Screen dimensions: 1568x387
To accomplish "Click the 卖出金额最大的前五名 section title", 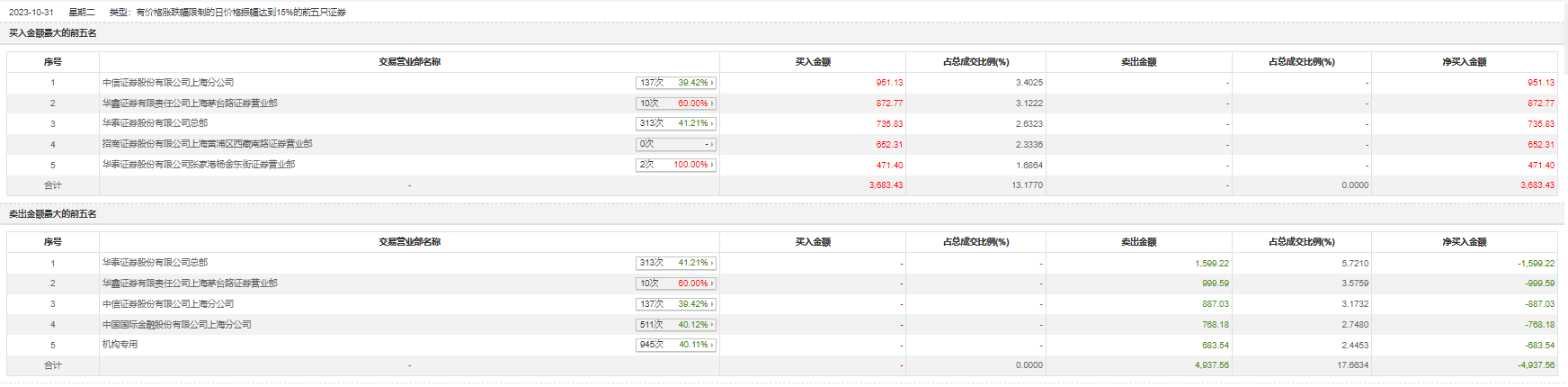I will point(53,214).
